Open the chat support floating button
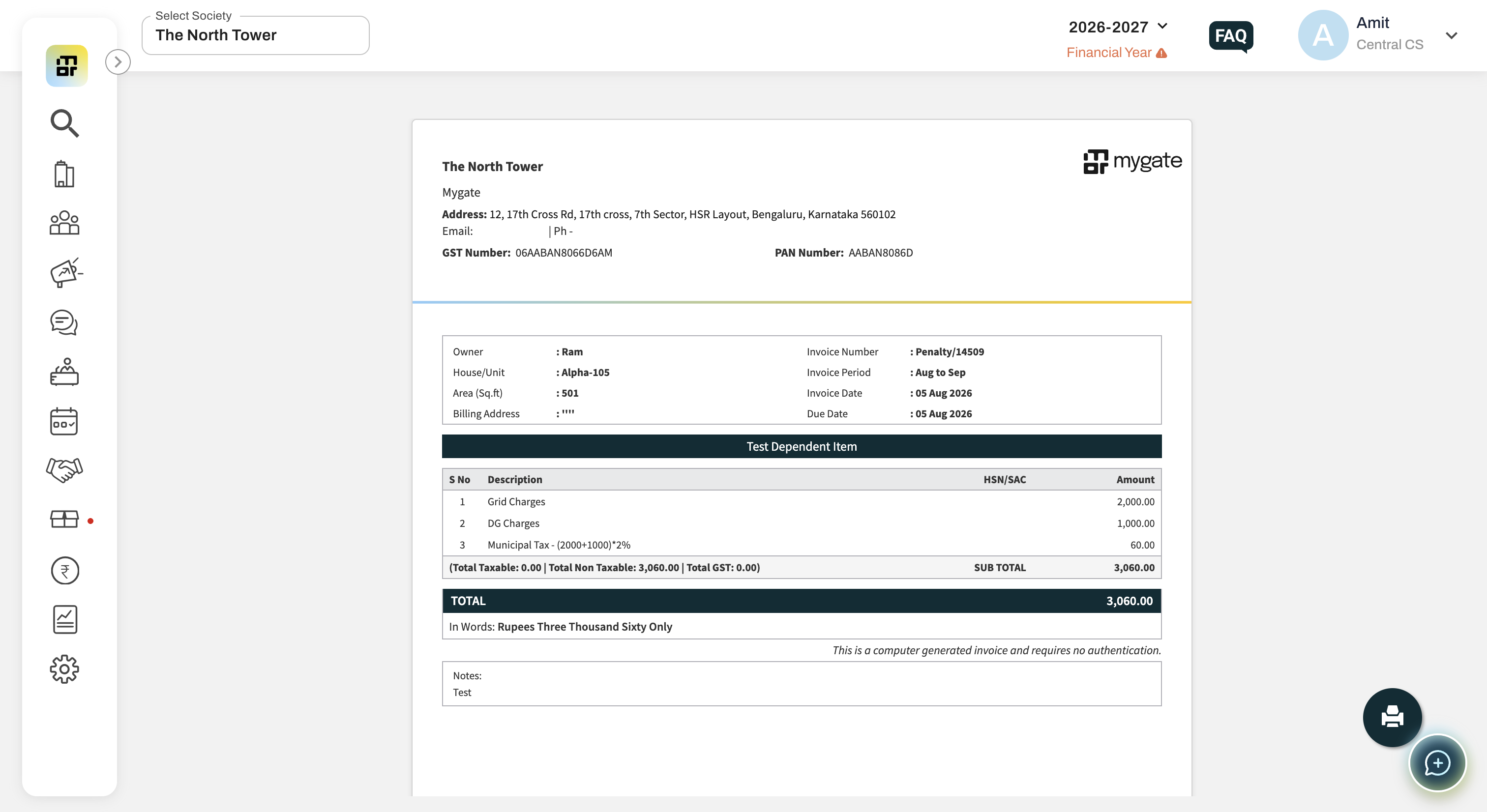The height and width of the screenshot is (812, 1487). coord(1437,763)
